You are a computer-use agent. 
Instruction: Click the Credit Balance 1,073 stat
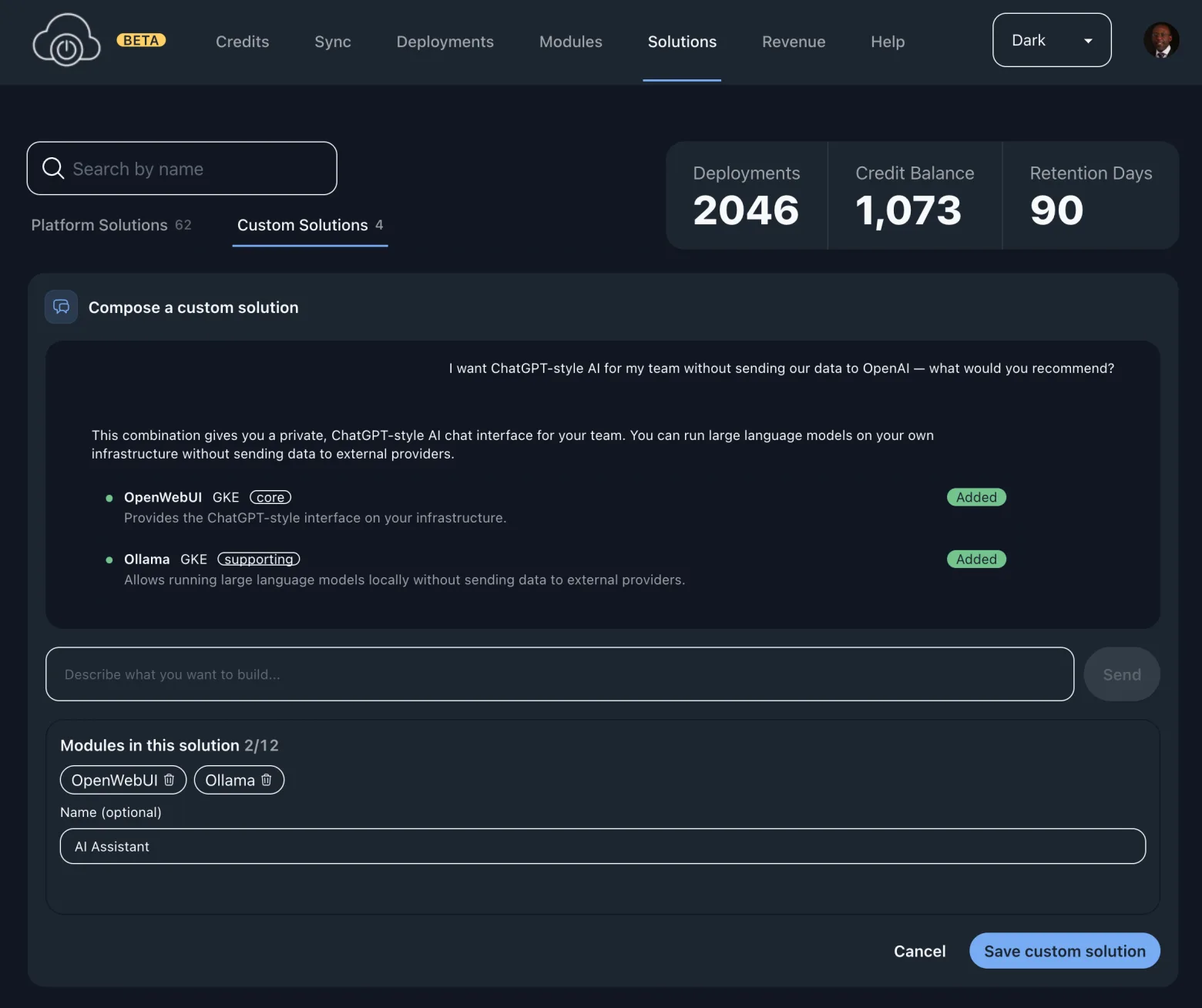click(x=915, y=196)
